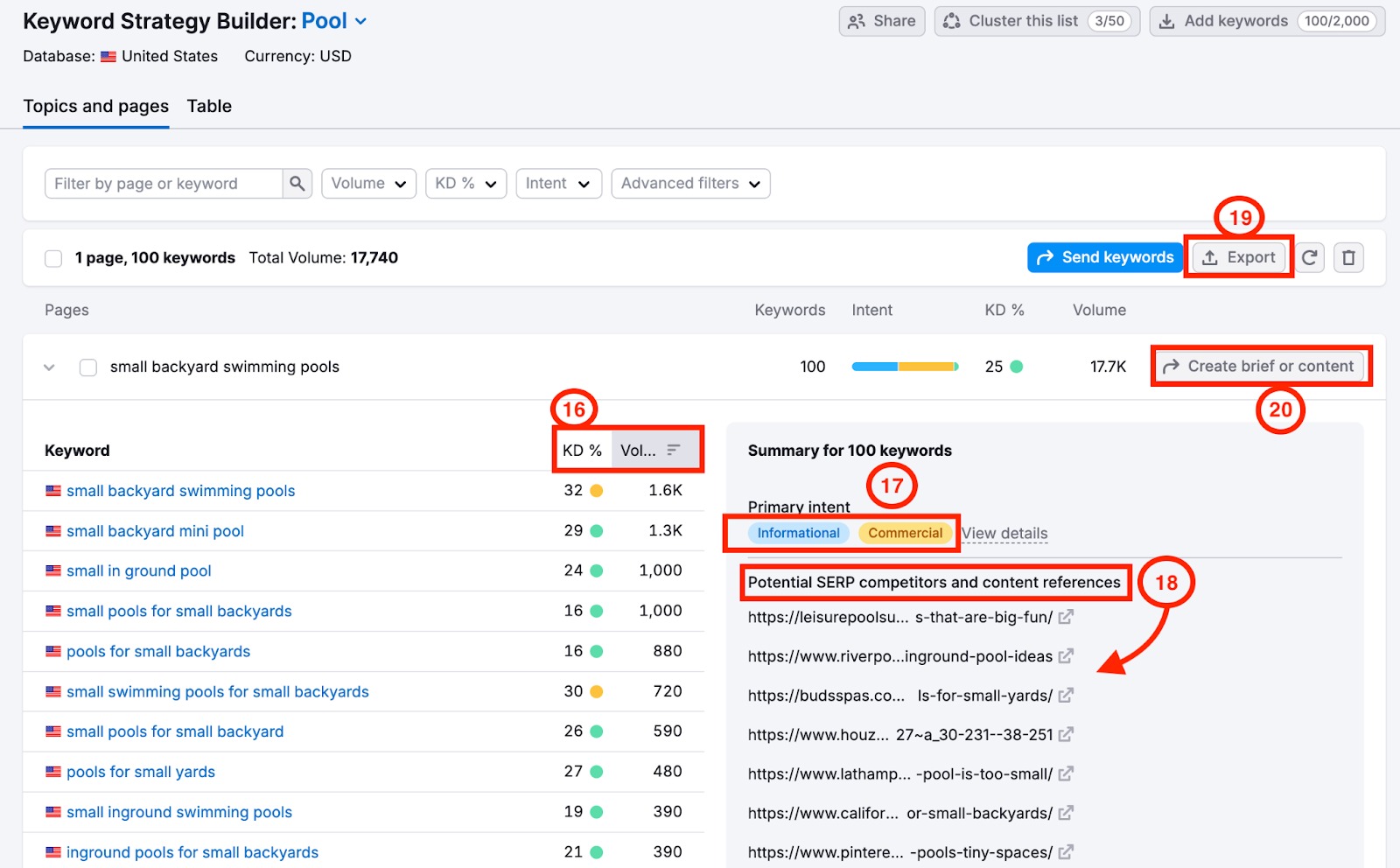Click View details link for primary intent

click(x=1004, y=534)
